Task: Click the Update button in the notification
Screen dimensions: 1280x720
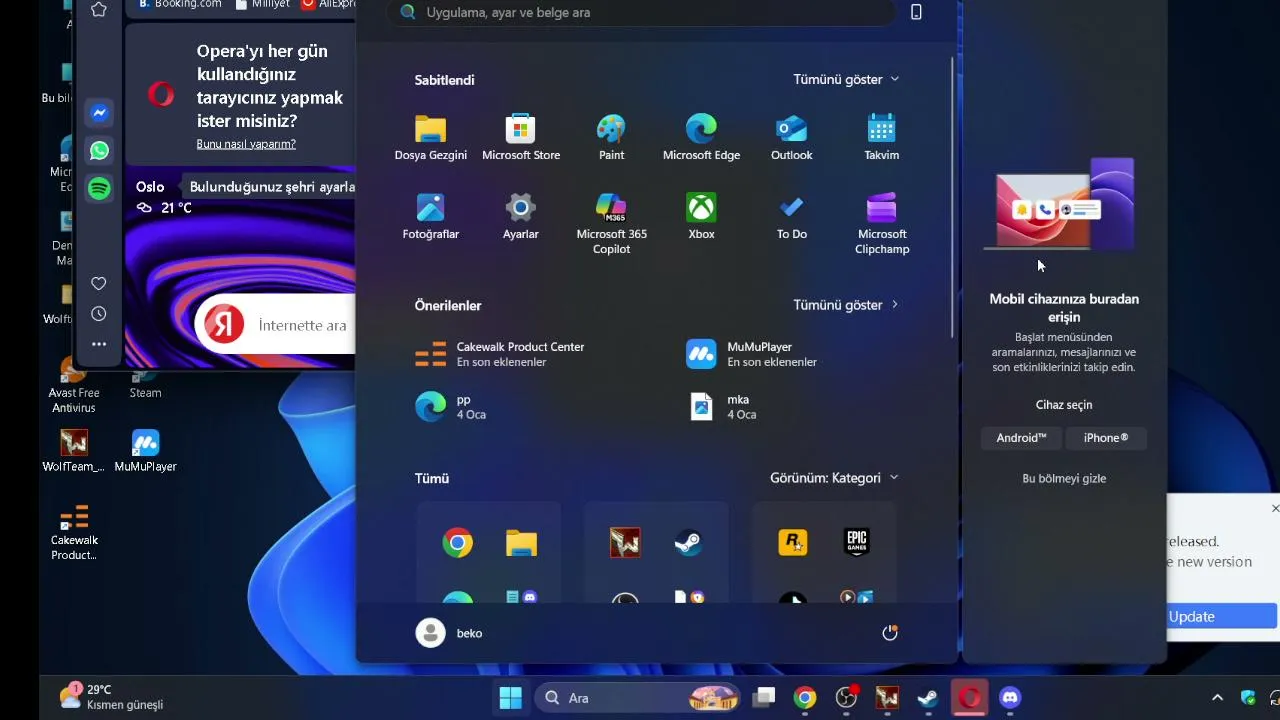Action: click(1222, 616)
